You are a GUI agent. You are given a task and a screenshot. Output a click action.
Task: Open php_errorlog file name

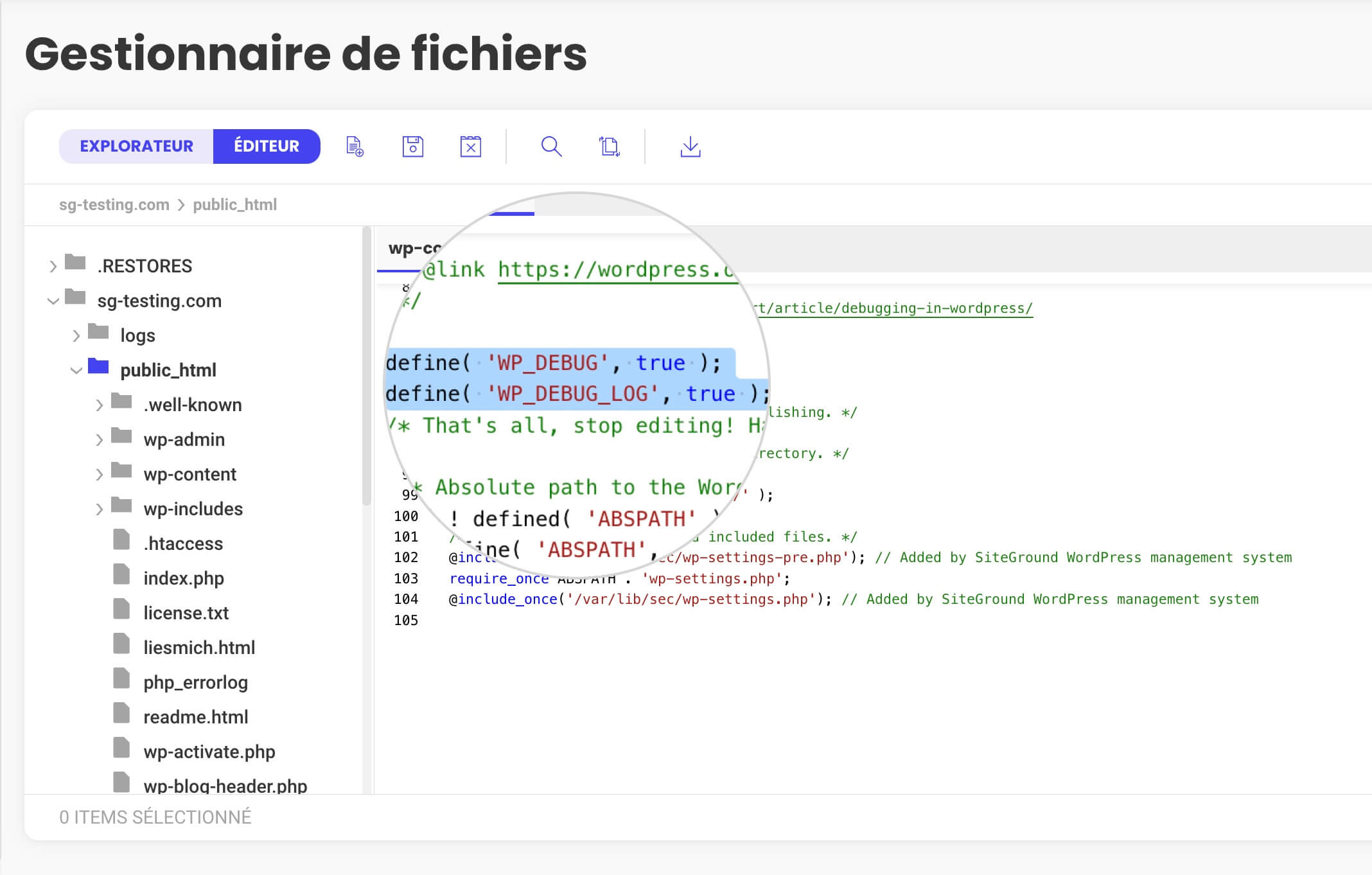196,682
